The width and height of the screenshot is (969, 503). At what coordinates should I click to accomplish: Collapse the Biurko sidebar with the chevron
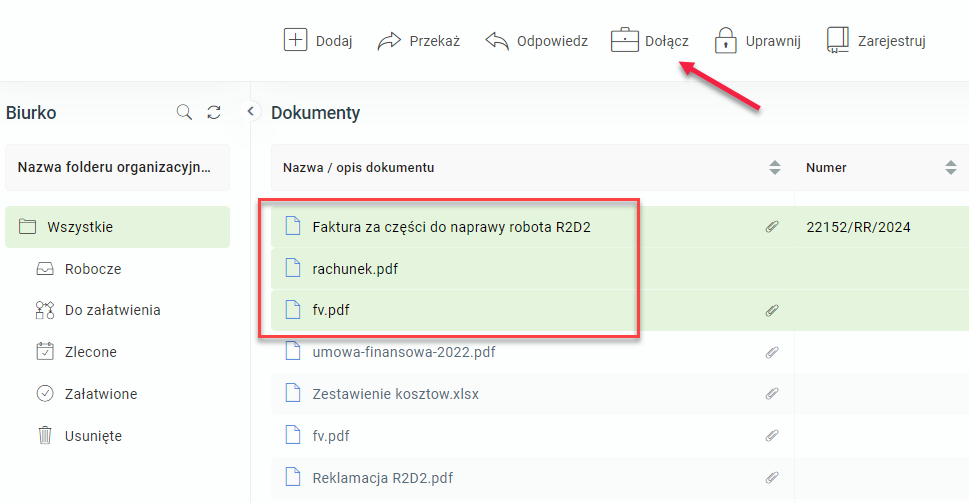point(250,111)
